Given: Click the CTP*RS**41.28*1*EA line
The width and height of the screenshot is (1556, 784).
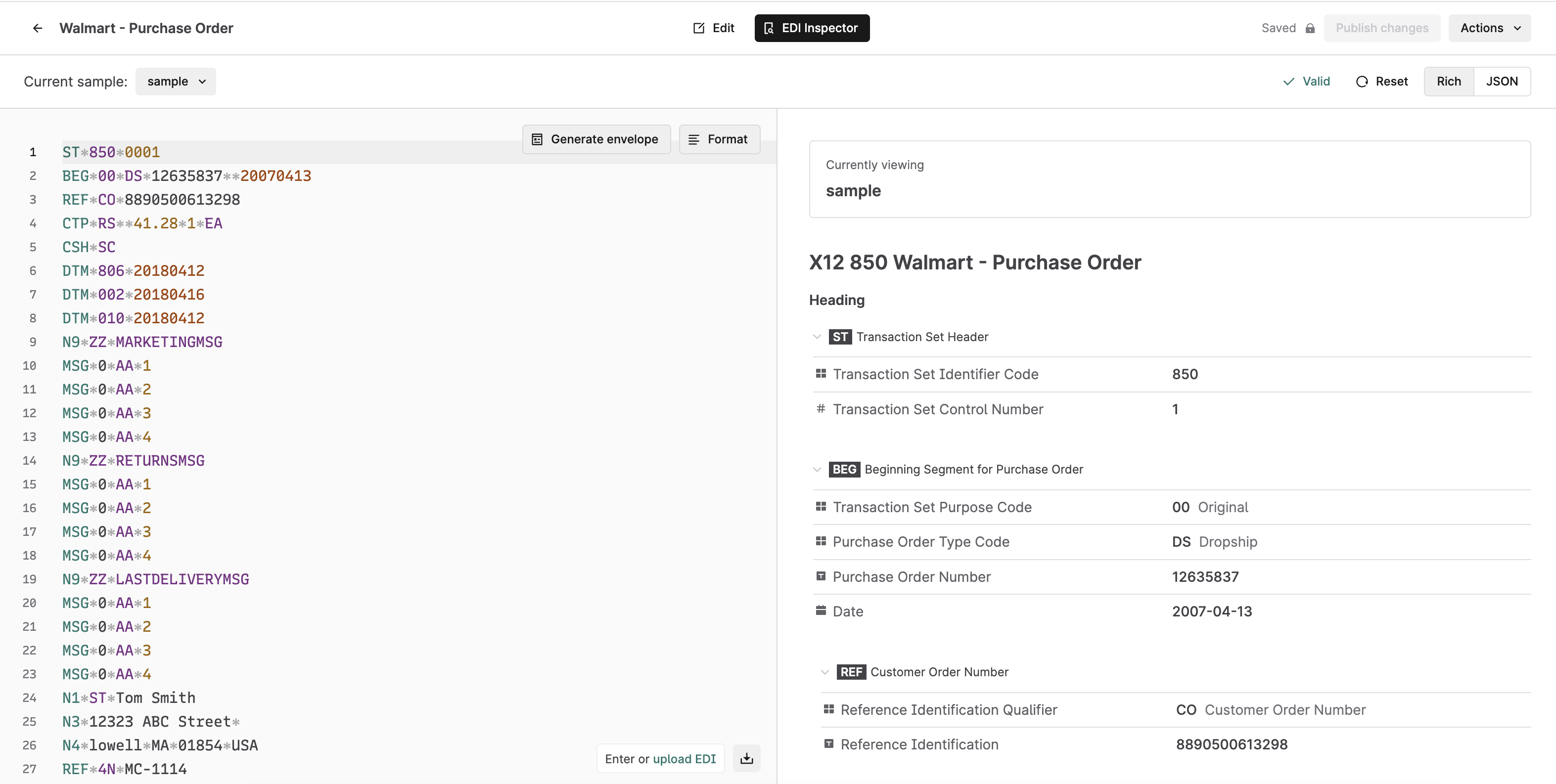Looking at the screenshot, I should (142, 223).
